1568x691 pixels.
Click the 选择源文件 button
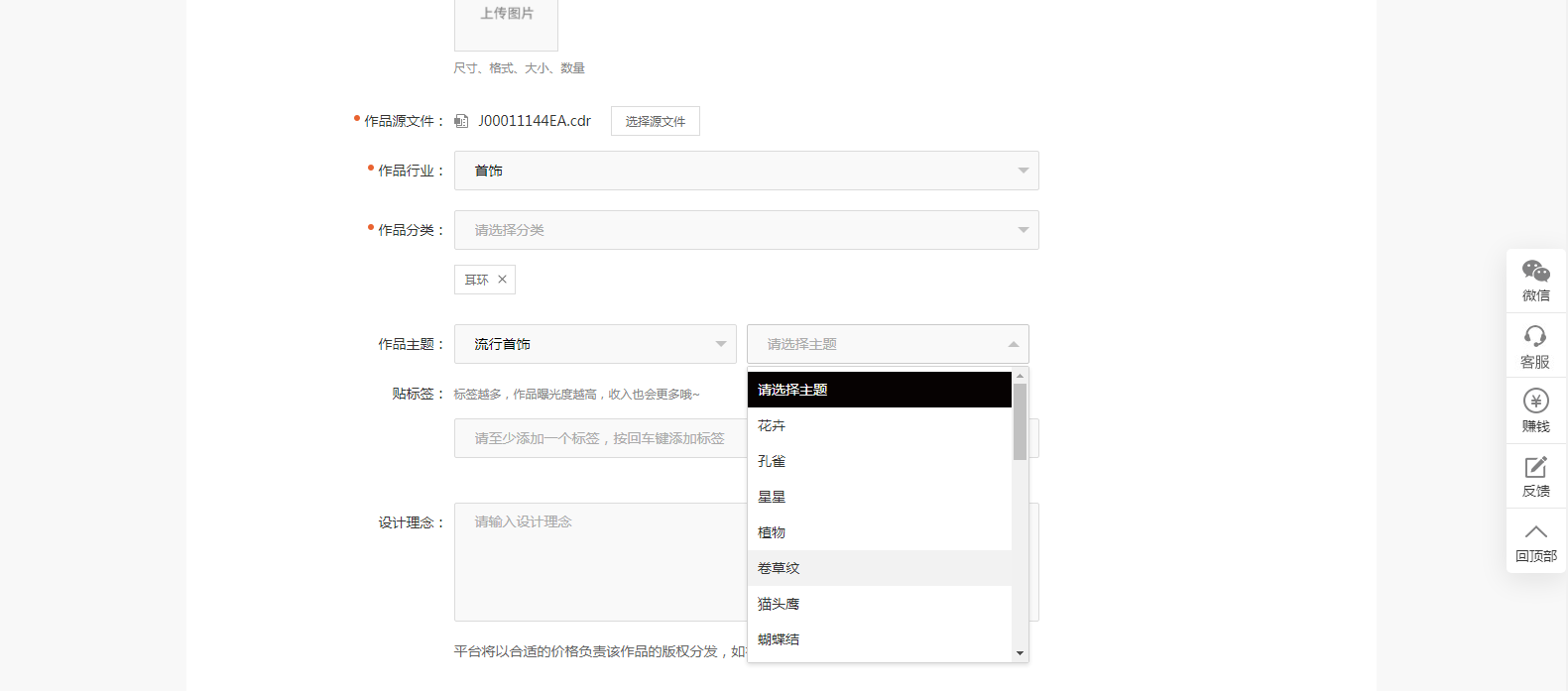[656, 121]
